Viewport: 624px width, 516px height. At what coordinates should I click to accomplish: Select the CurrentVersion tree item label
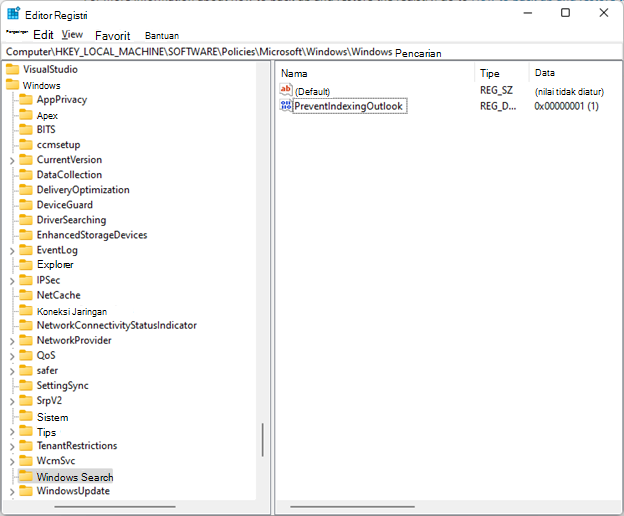[x=69, y=160]
